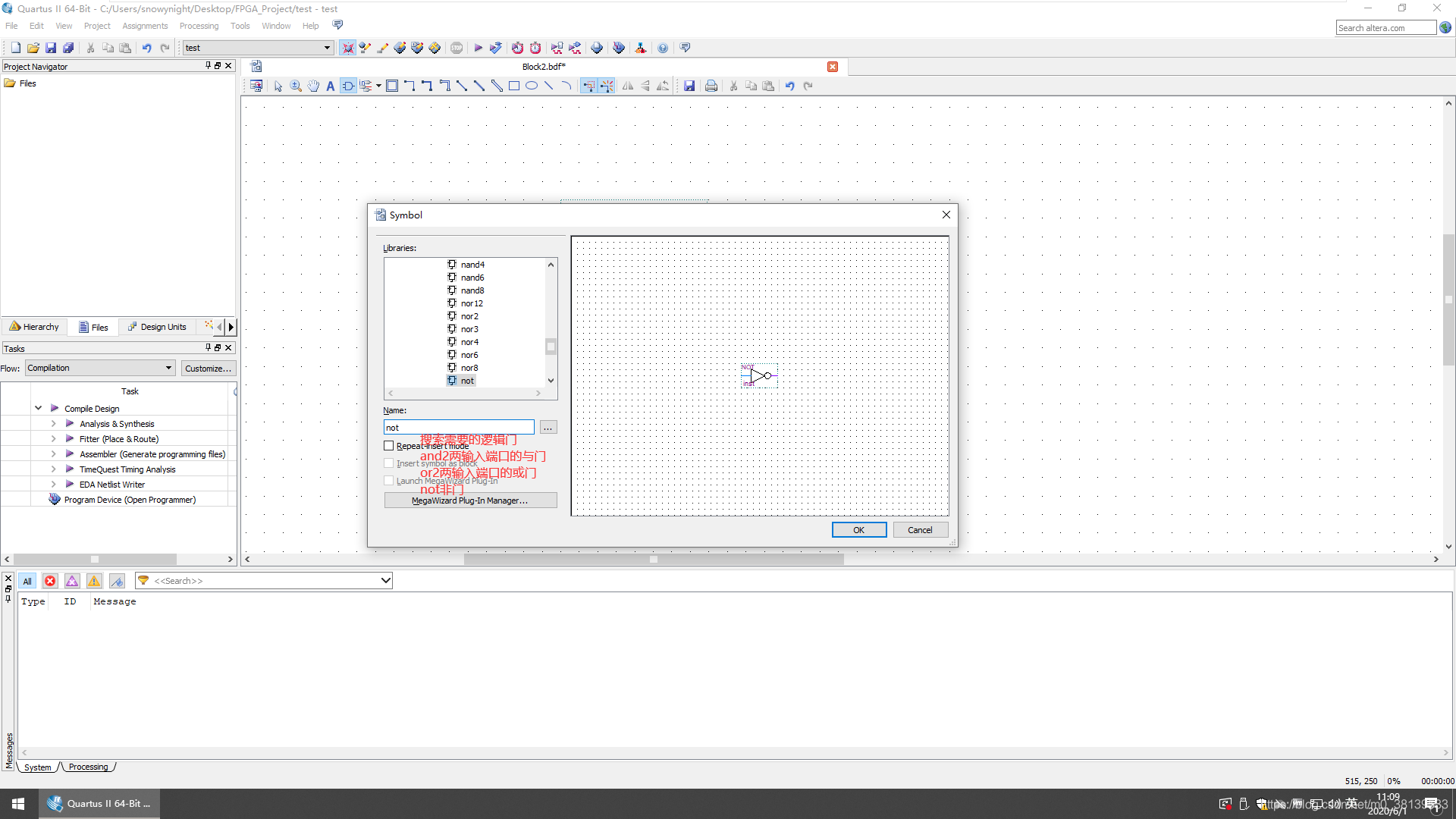
Task: Open the Assignments menu
Action: coord(145,26)
